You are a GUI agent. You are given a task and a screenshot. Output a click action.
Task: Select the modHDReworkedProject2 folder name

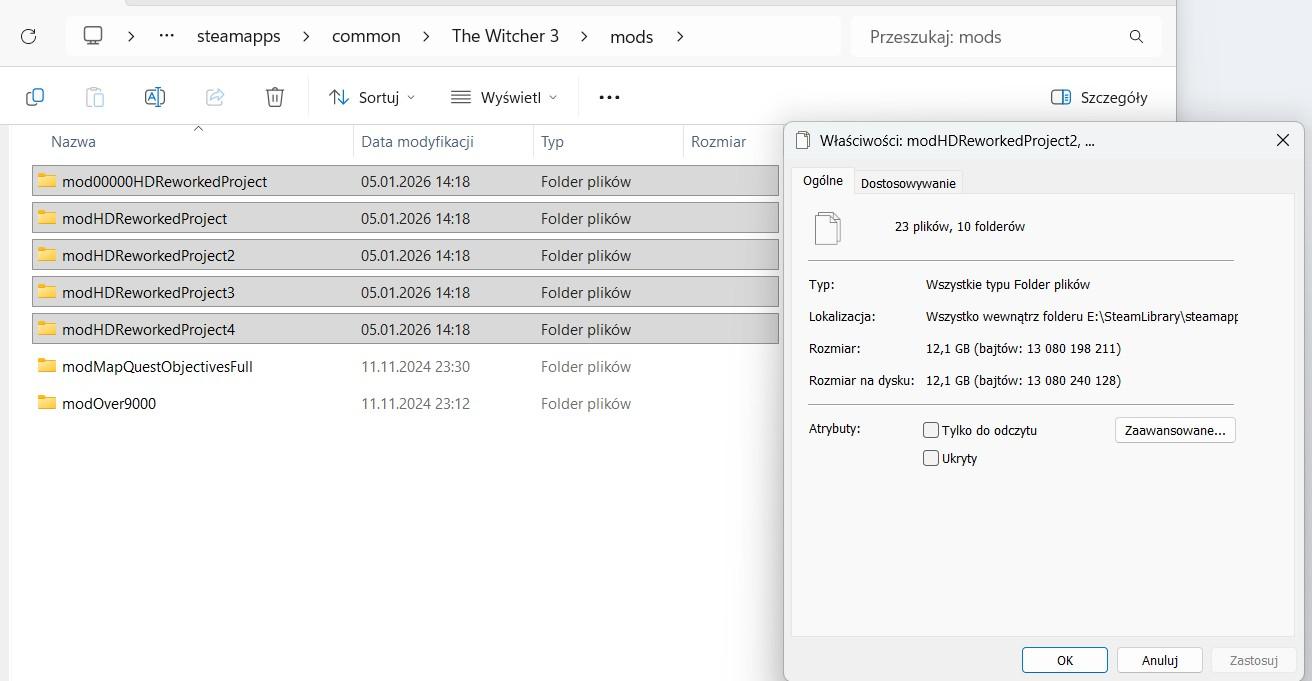[148, 255]
